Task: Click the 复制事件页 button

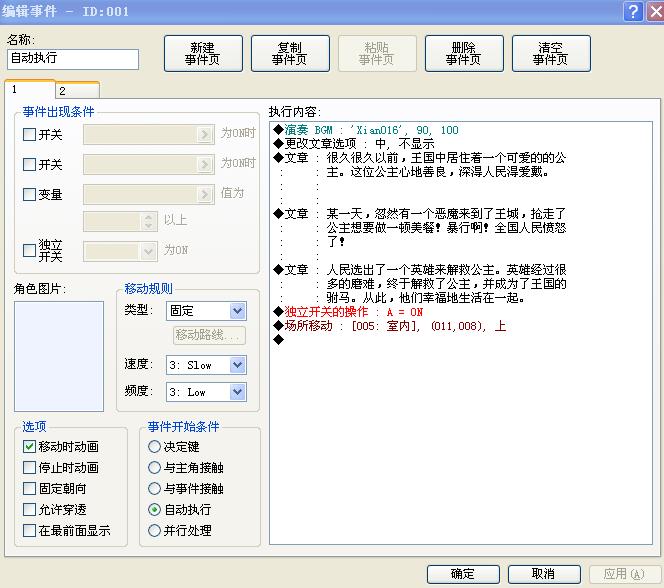Action: point(290,53)
